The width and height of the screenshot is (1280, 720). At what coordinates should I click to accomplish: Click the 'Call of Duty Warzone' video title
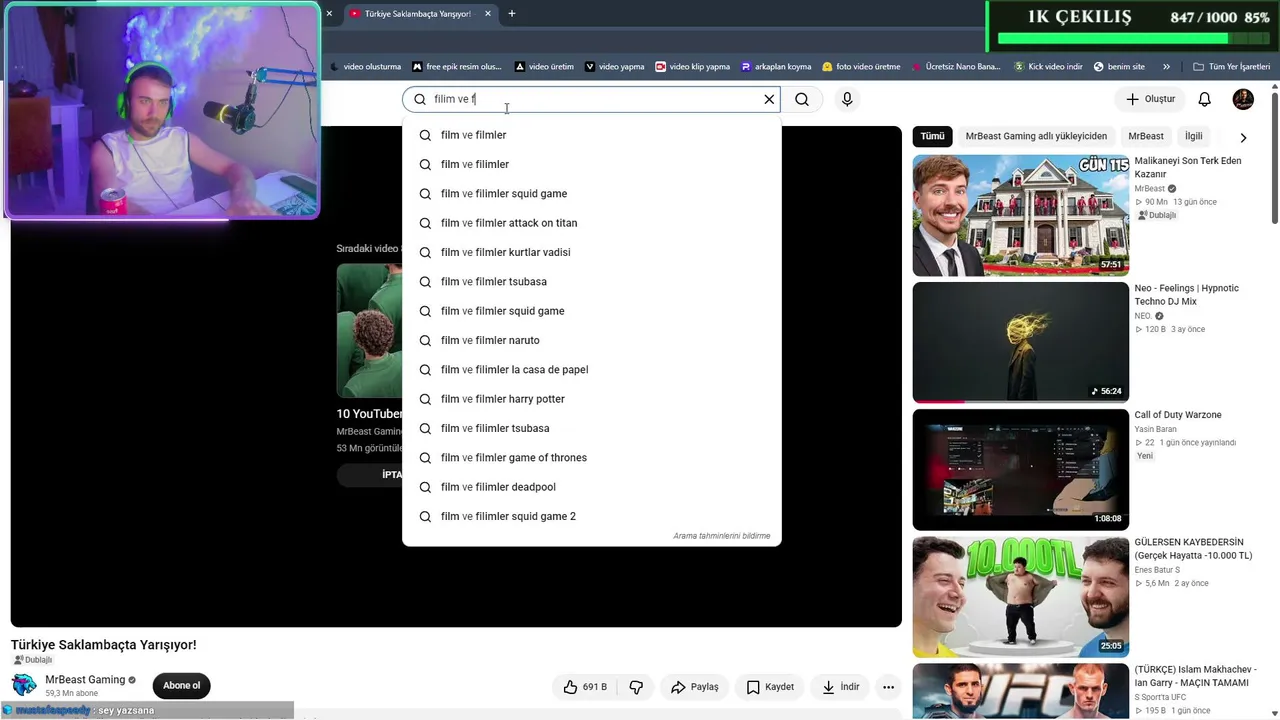(1178, 415)
